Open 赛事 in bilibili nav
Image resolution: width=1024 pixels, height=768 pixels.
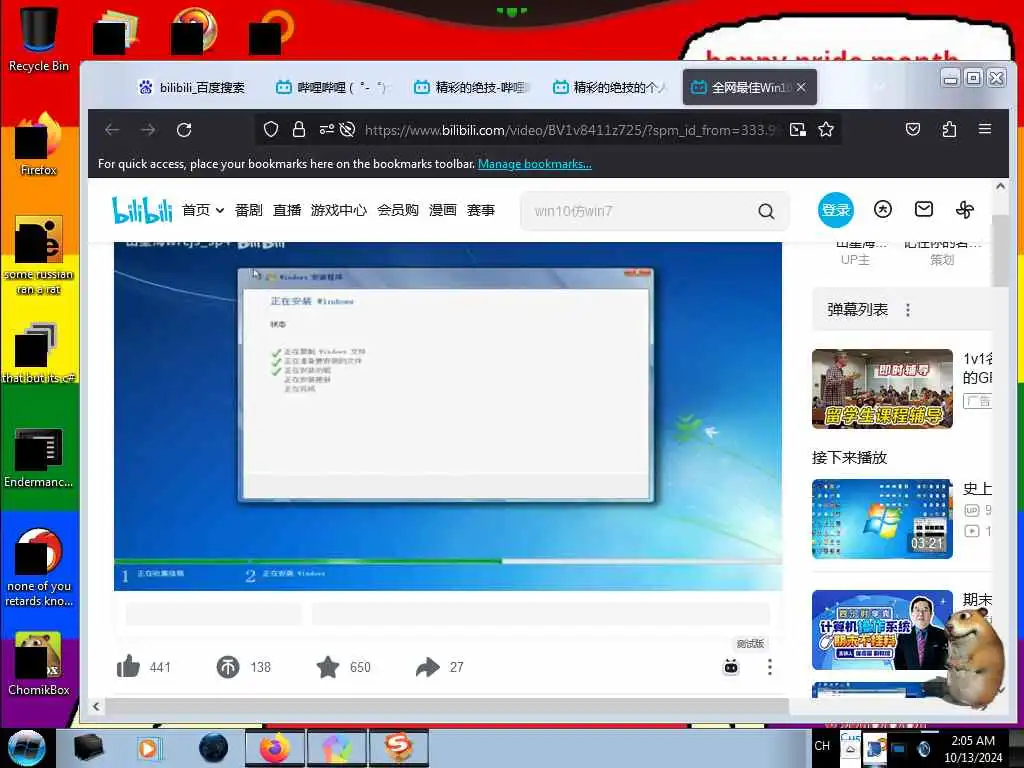(481, 210)
